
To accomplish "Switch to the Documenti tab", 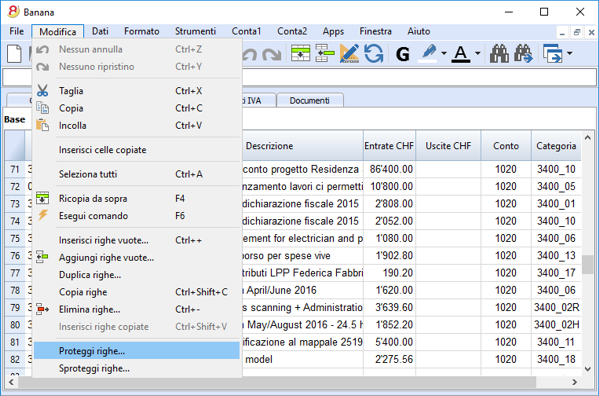I will pos(309,100).
